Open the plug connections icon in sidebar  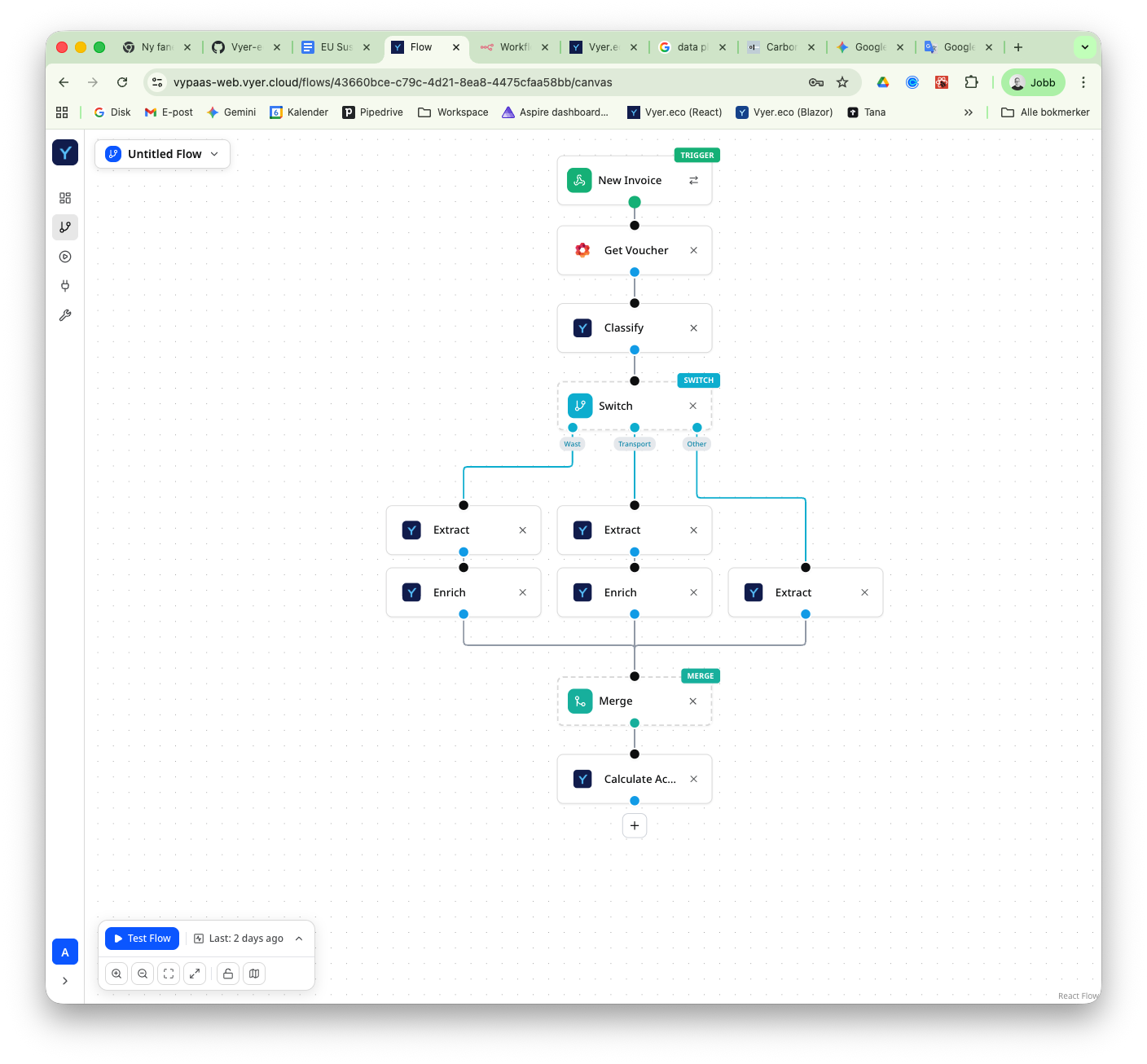65,286
